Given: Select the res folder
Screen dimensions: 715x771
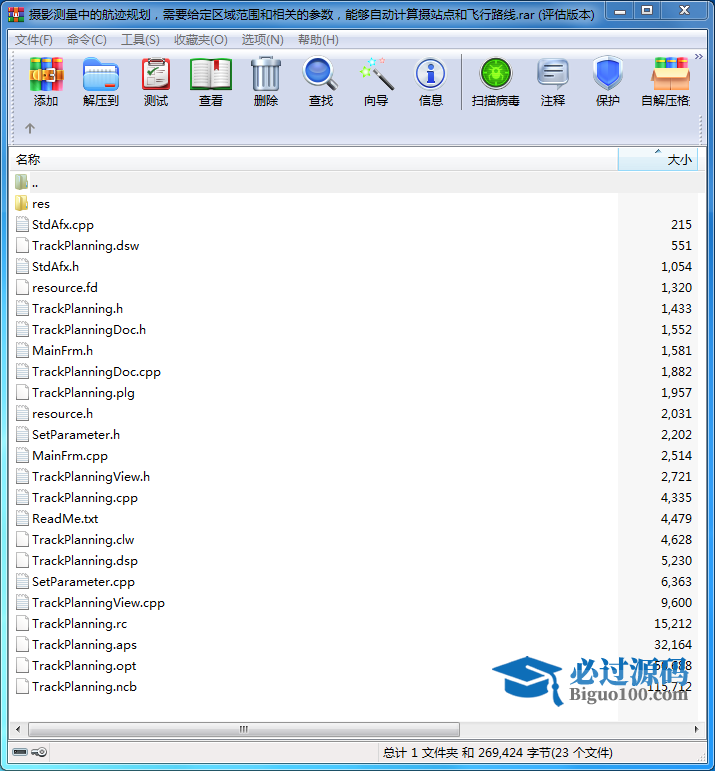Looking at the screenshot, I should pyautogui.click(x=41, y=204).
